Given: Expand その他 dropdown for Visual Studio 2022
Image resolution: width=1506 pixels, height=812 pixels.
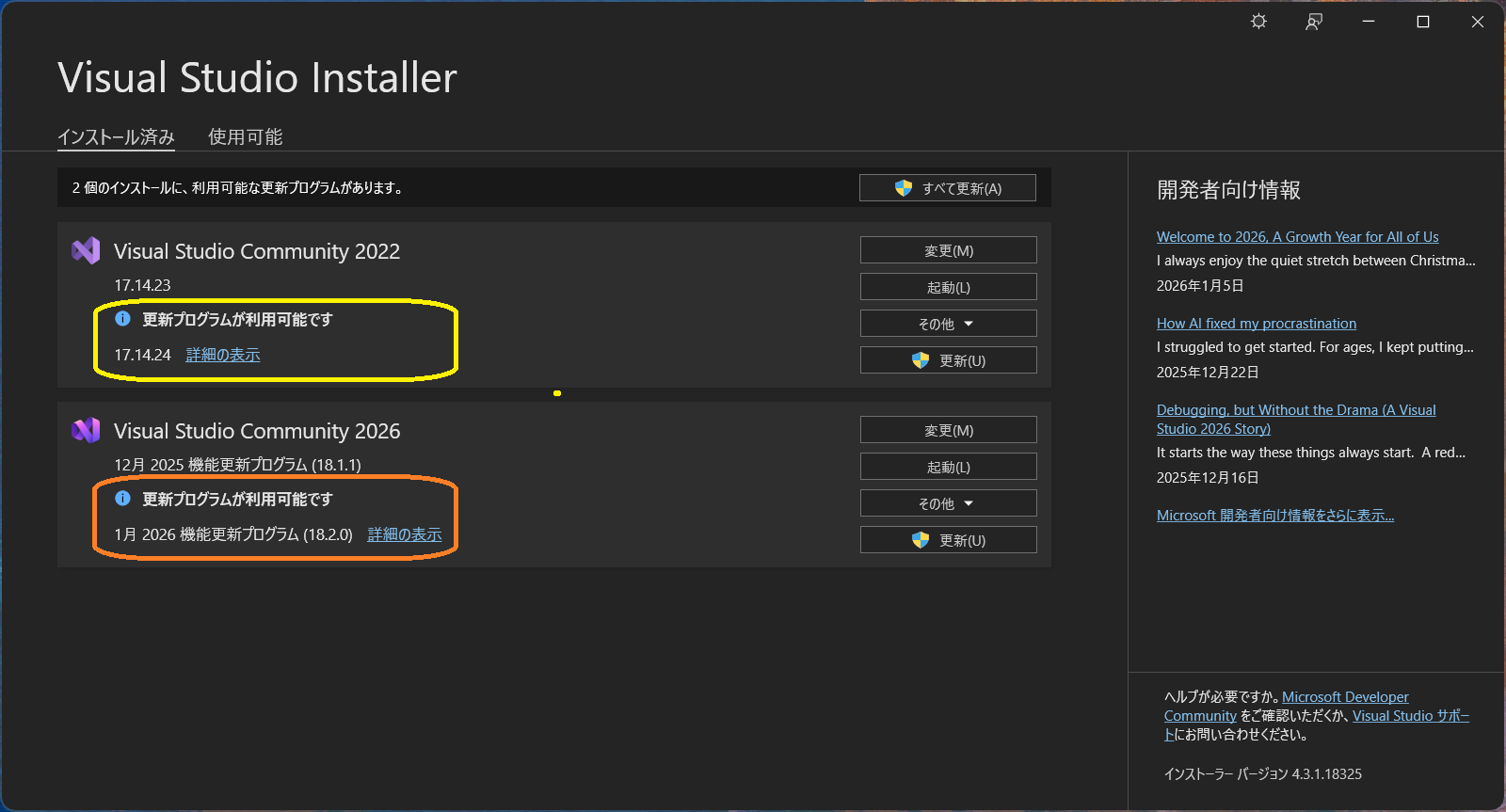Looking at the screenshot, I should pyautogui.click(x=949, y=324).
